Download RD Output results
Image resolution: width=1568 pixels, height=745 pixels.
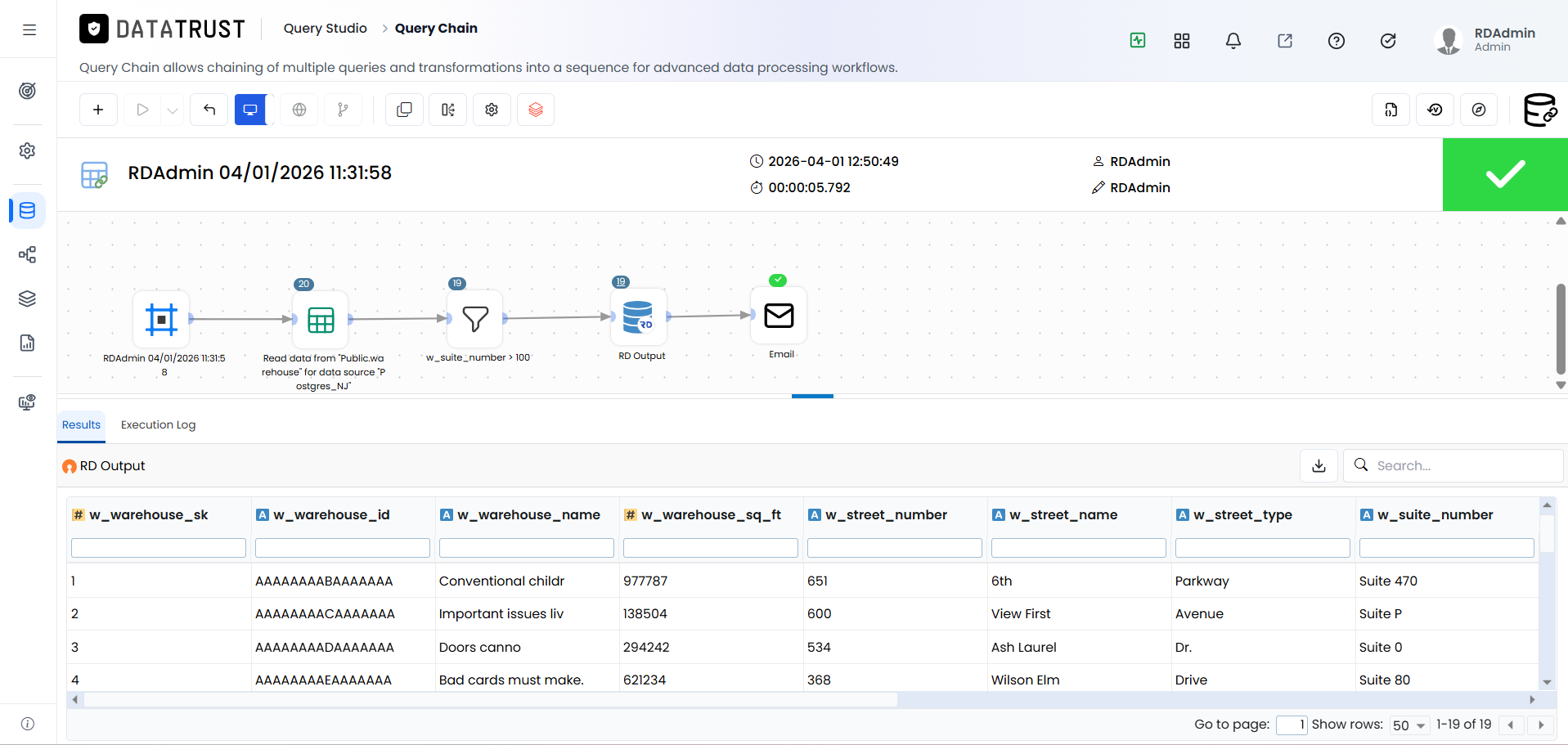point(1319,465)
